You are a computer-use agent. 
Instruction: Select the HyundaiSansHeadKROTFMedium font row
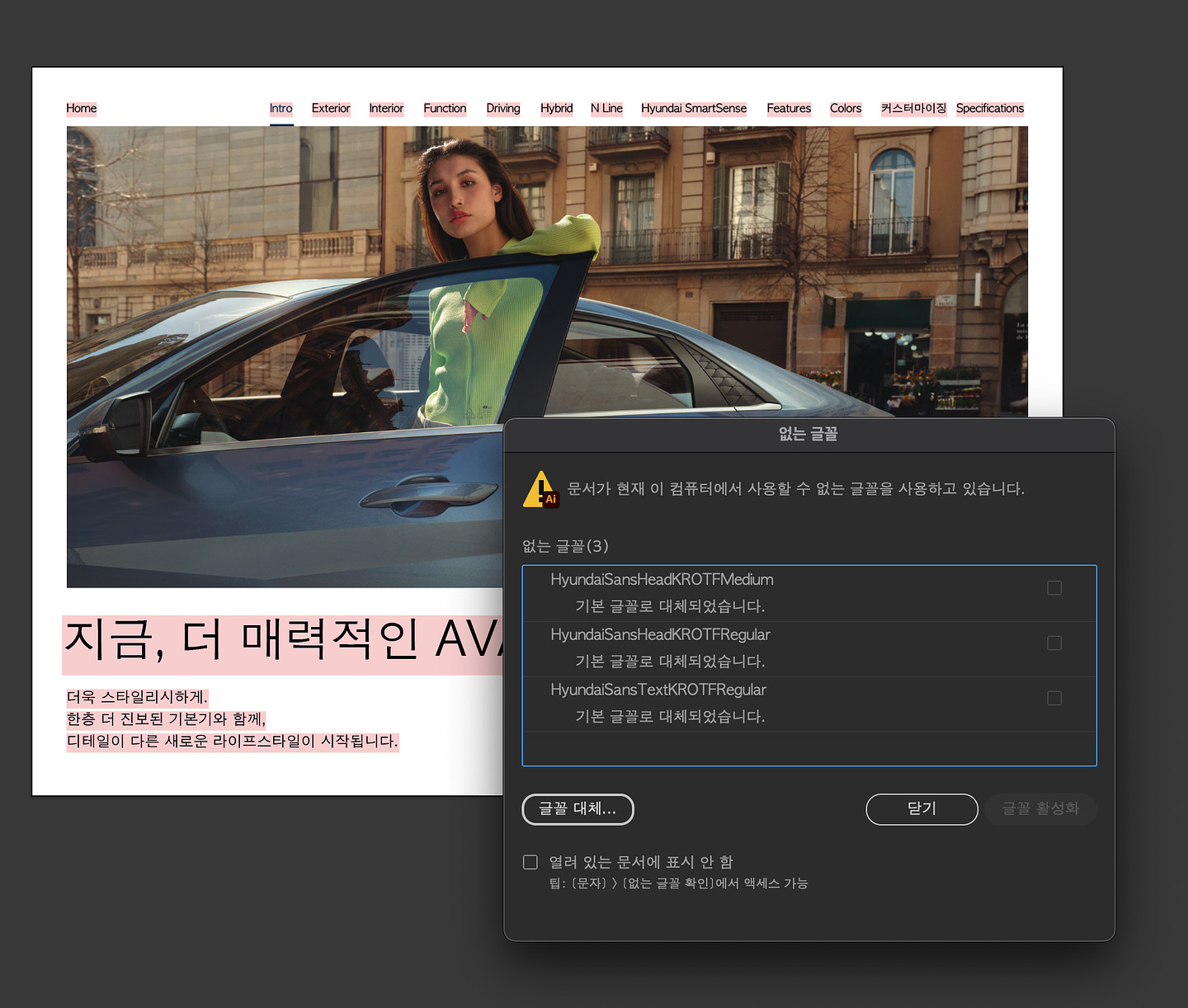pos(662,580)
